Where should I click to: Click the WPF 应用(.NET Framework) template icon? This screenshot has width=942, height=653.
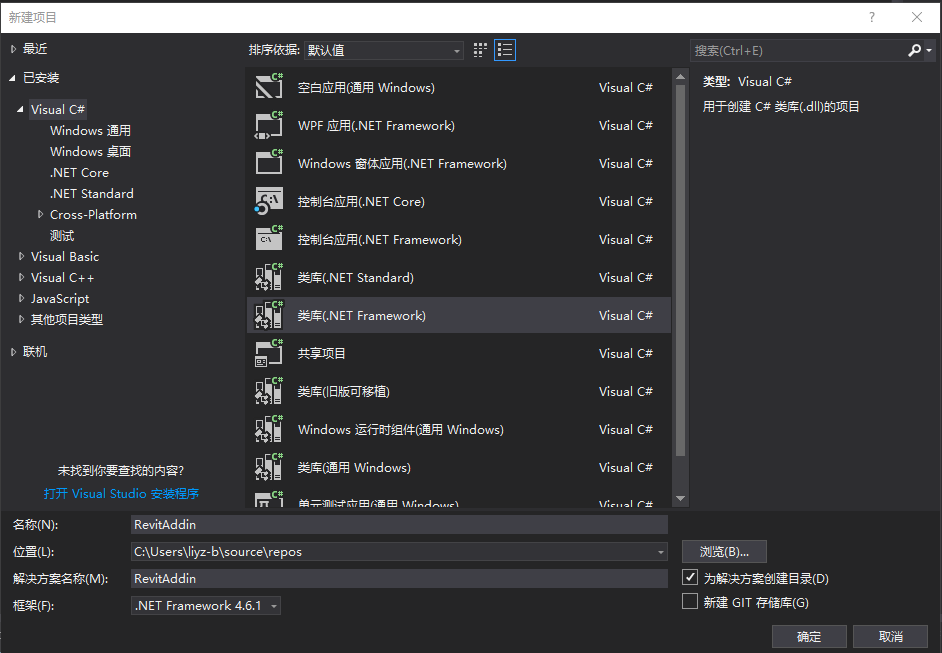[269, 124]
